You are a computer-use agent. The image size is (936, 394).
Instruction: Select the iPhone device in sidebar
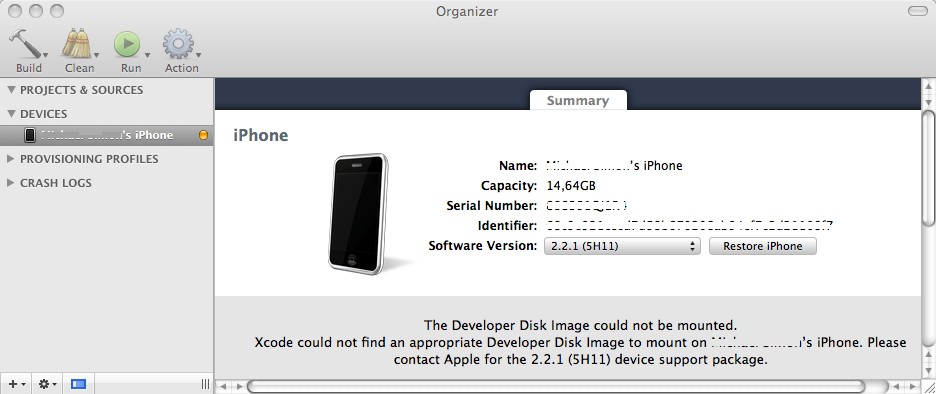click(x=107, y=136)
